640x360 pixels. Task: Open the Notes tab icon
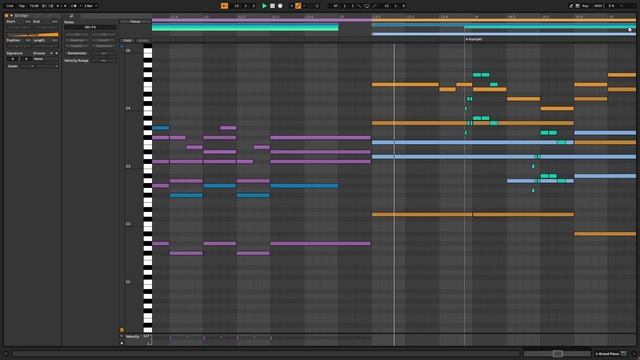click(71, 16)
